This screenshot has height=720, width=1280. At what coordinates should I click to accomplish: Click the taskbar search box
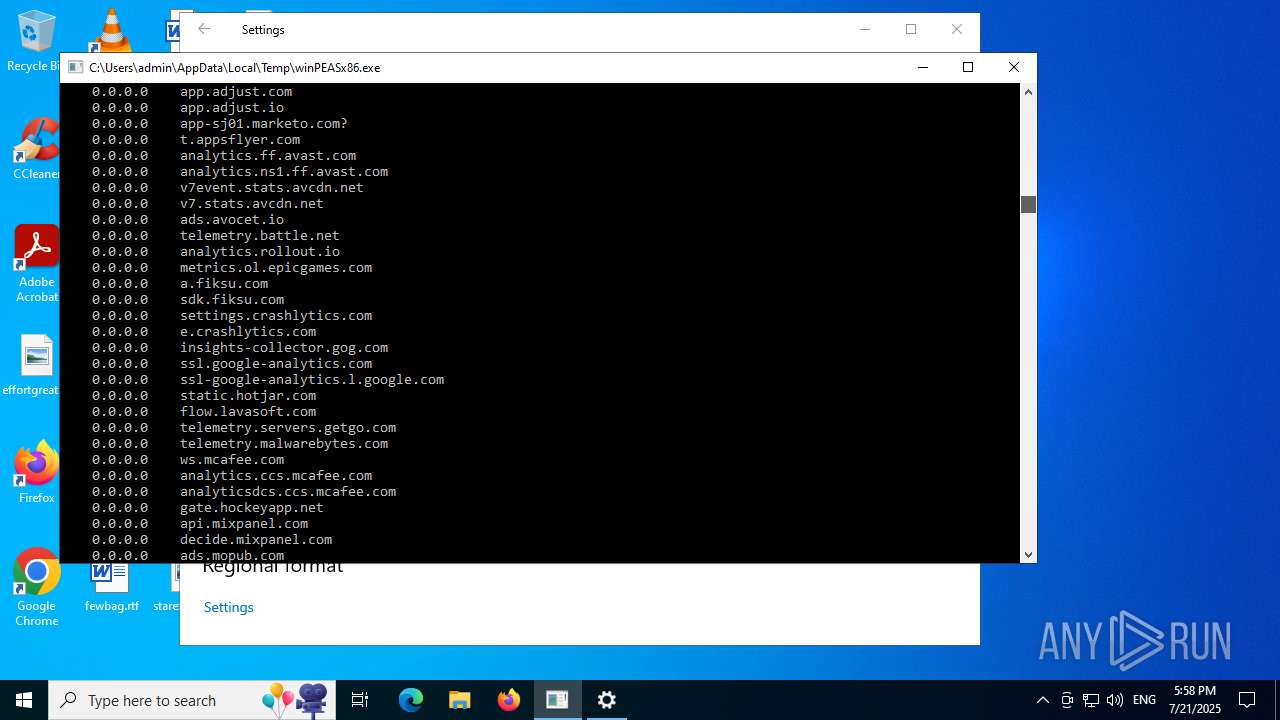193,700
